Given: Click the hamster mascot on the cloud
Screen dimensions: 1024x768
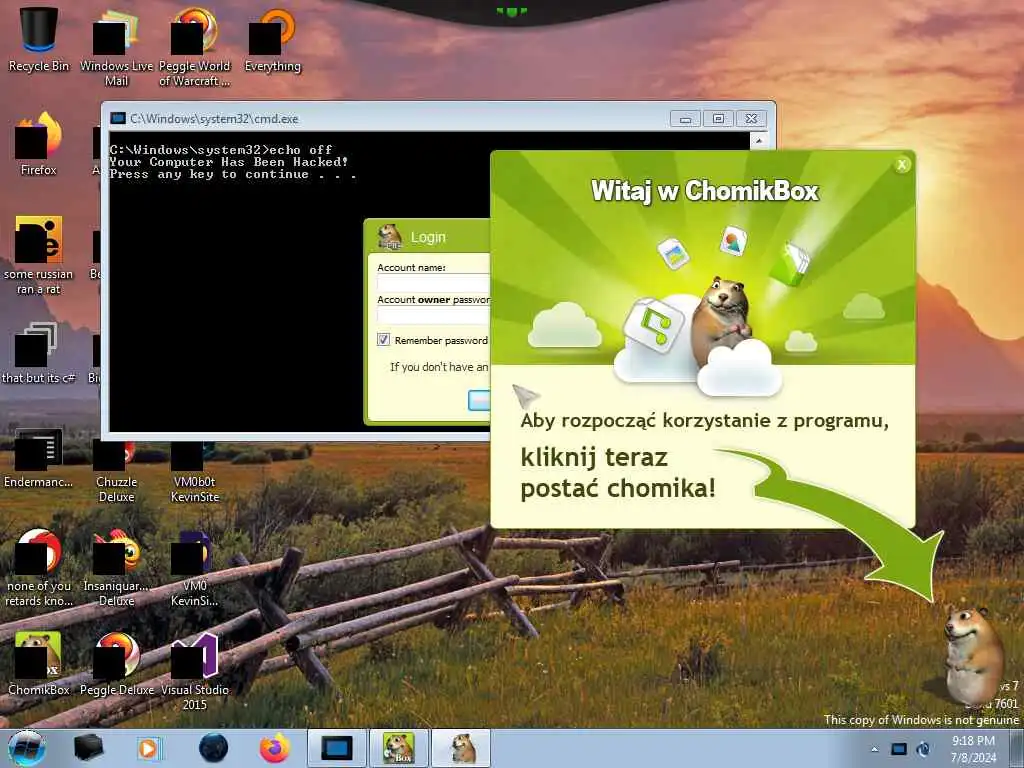Looking at the screenshot, I should [x=722, y=320].
